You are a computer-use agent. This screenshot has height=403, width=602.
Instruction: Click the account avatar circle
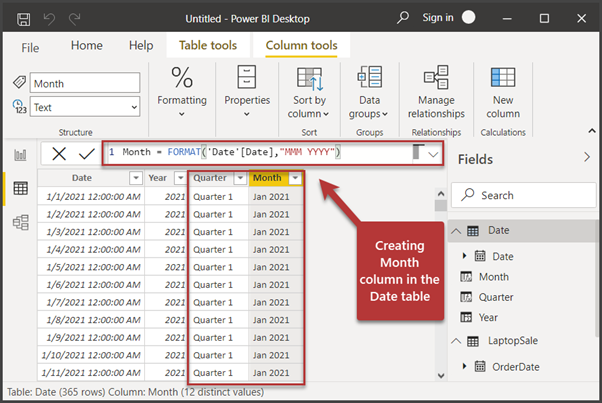pos(468,17)
